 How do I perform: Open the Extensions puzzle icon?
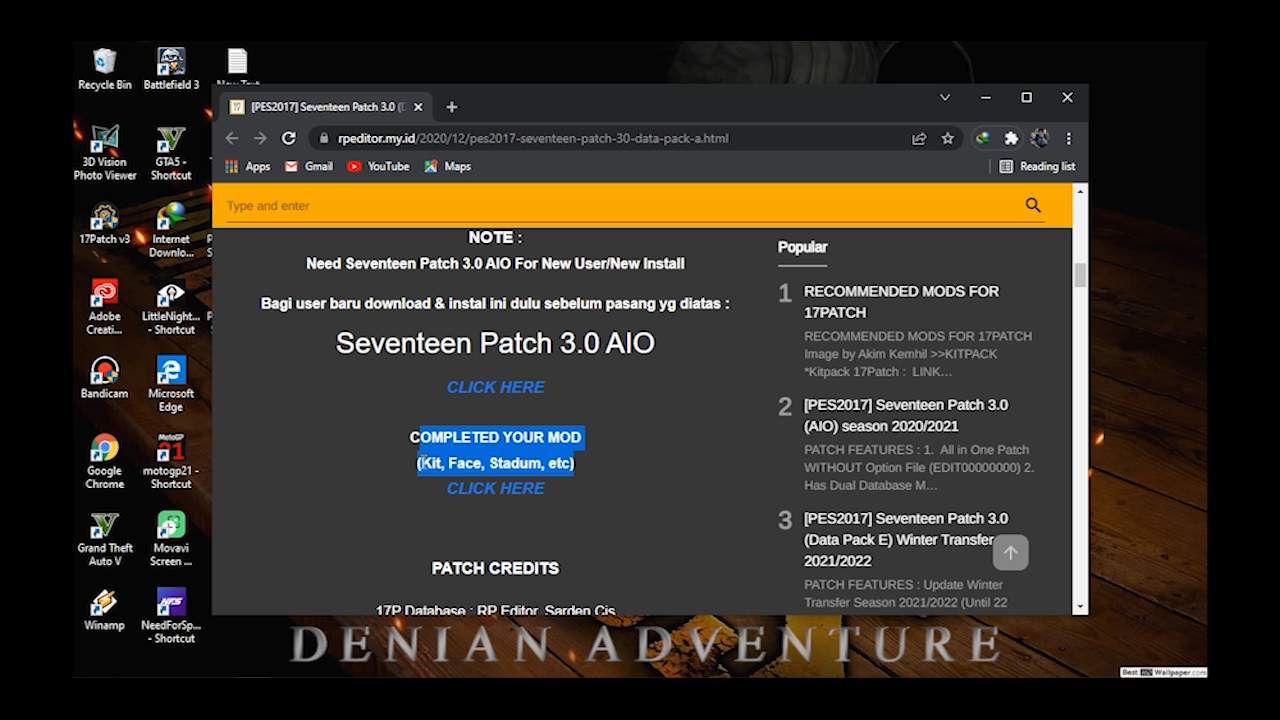1011,138
